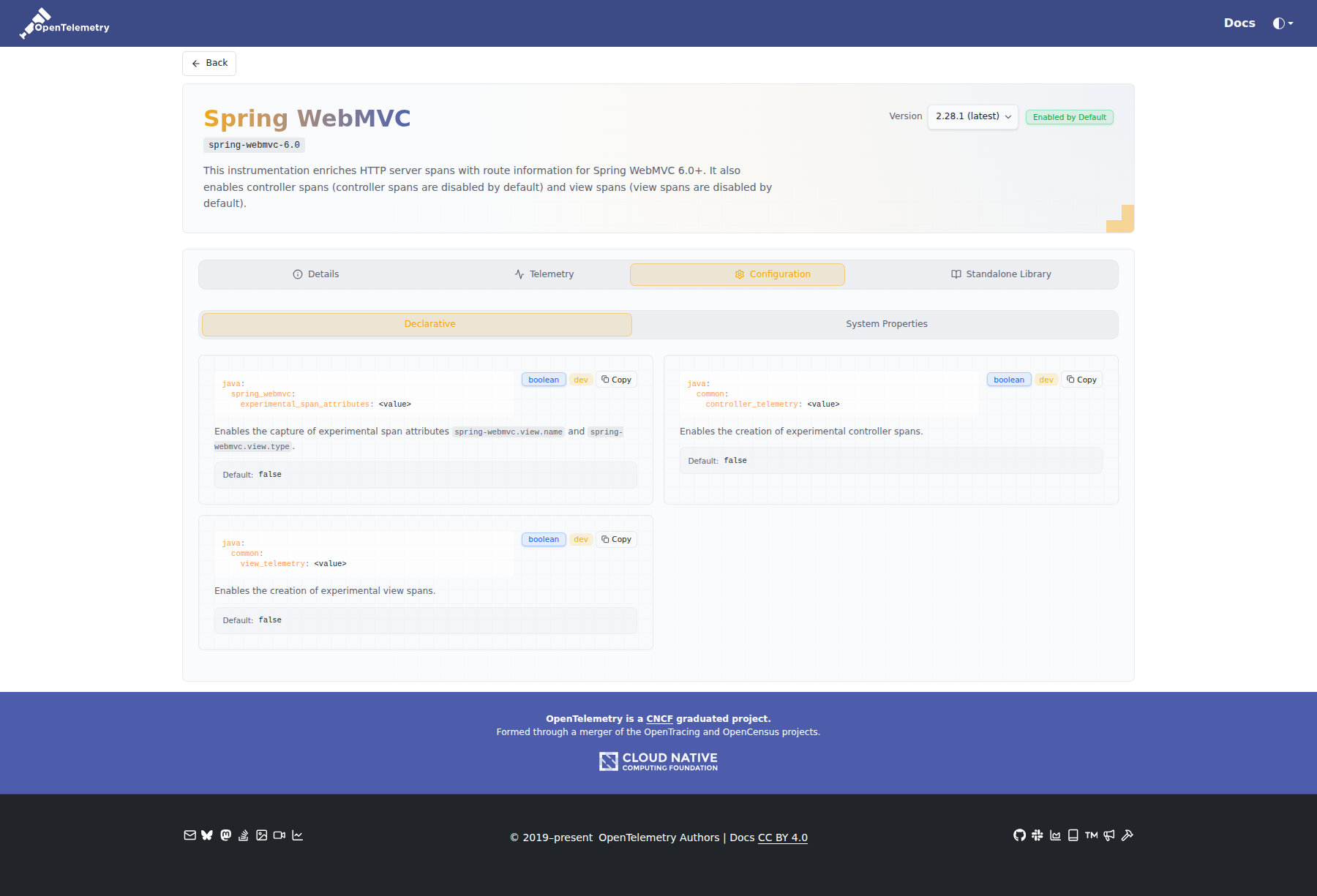The image size is (1317, 896).
Task: Click the spring-webmvc.view.name inline code
Action: tap(509, 432)
